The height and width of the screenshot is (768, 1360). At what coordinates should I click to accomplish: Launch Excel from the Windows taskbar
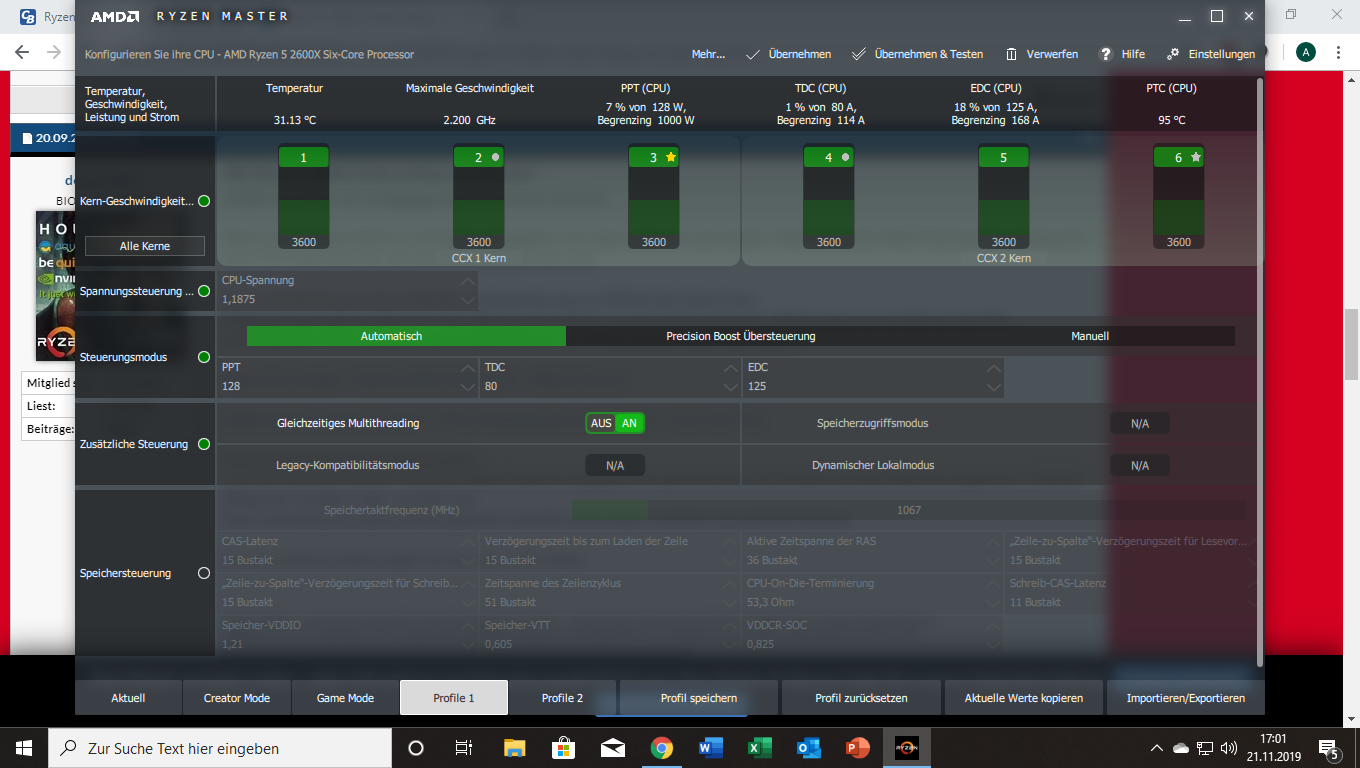760,748
